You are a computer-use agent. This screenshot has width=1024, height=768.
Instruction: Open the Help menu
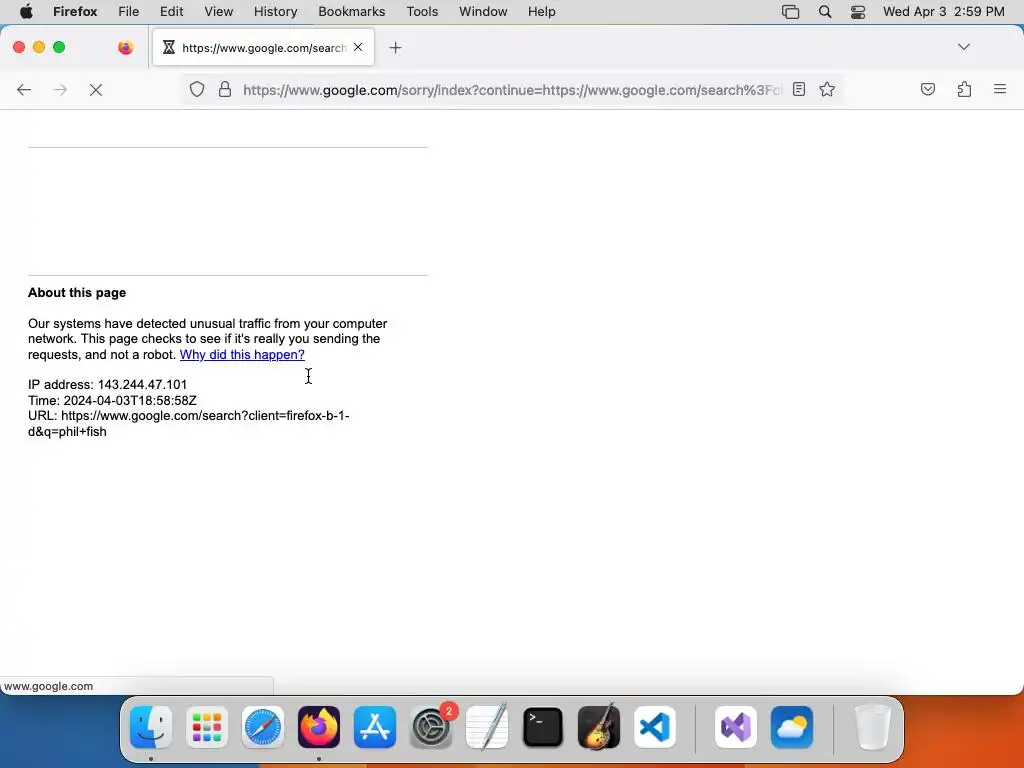pos(542,12)
